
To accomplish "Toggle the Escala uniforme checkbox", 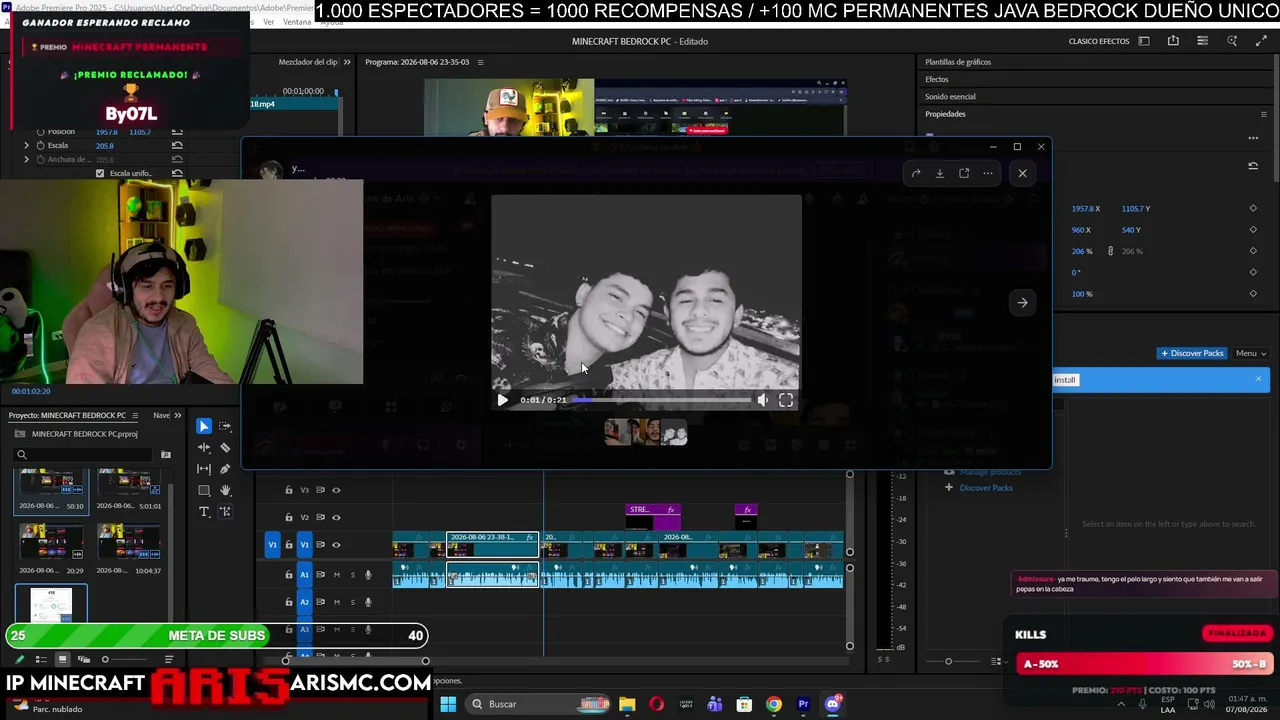I will (x=99, y=173).
